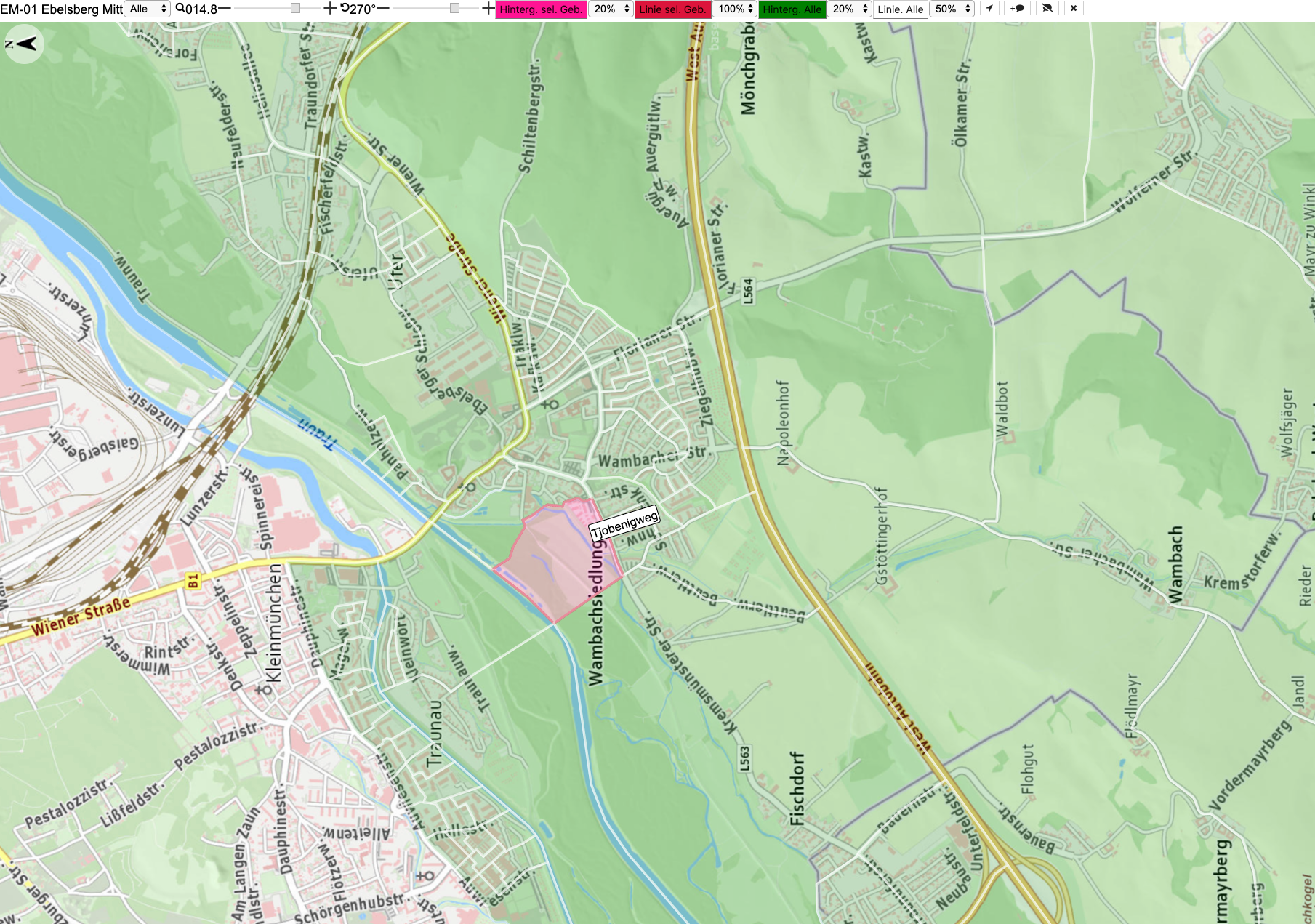This screenshot has height=924, width=1315.
Task: Click the green 'Hinterg. Alle' button
Action: [792, 9]
